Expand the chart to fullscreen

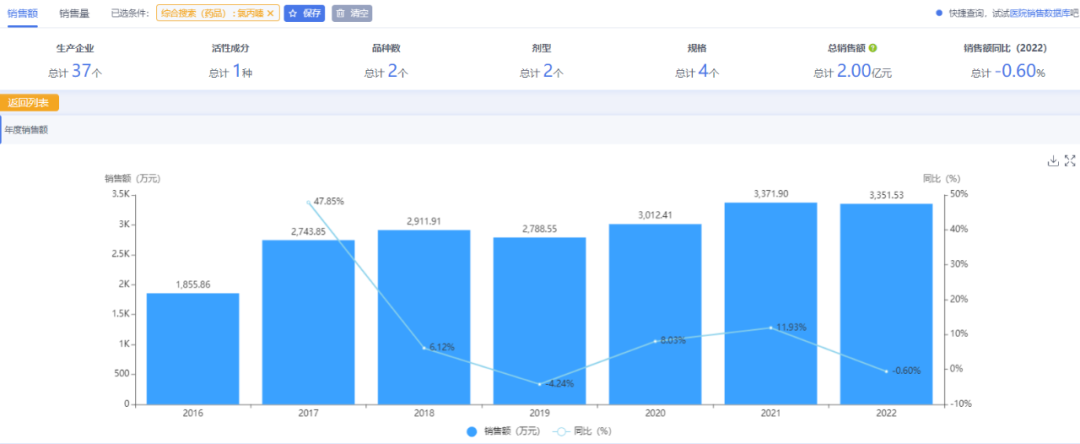pyautogui.click(x=1069, y=161)
